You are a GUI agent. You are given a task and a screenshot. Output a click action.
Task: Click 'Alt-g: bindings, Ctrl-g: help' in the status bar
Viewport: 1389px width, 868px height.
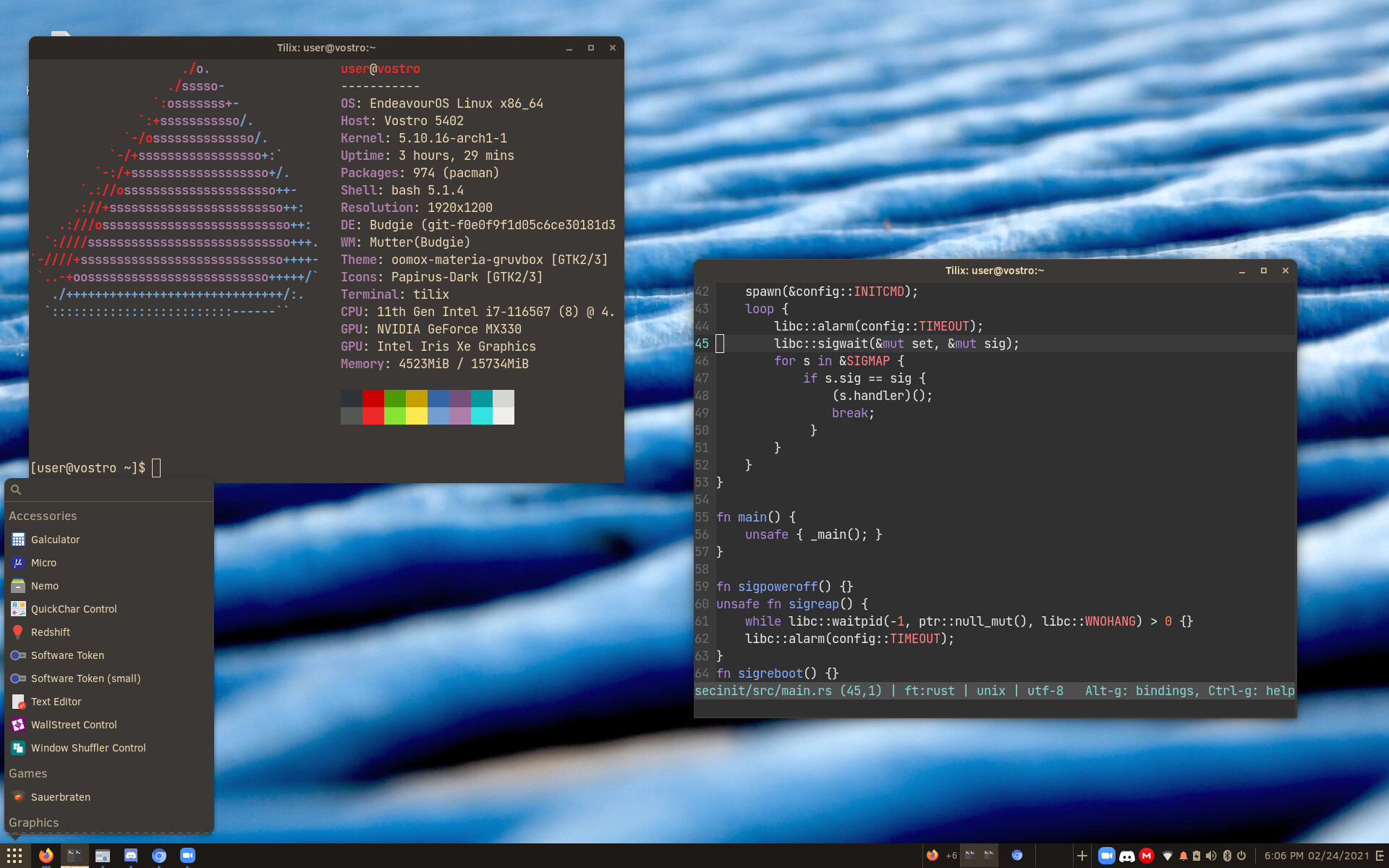[1190, 691]
